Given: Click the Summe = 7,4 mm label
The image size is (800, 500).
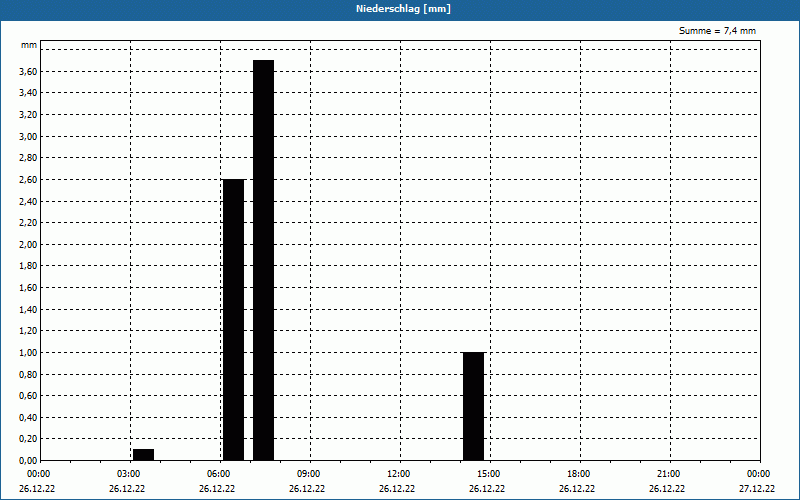Looking at the screenshot, I should pos(717,31).
